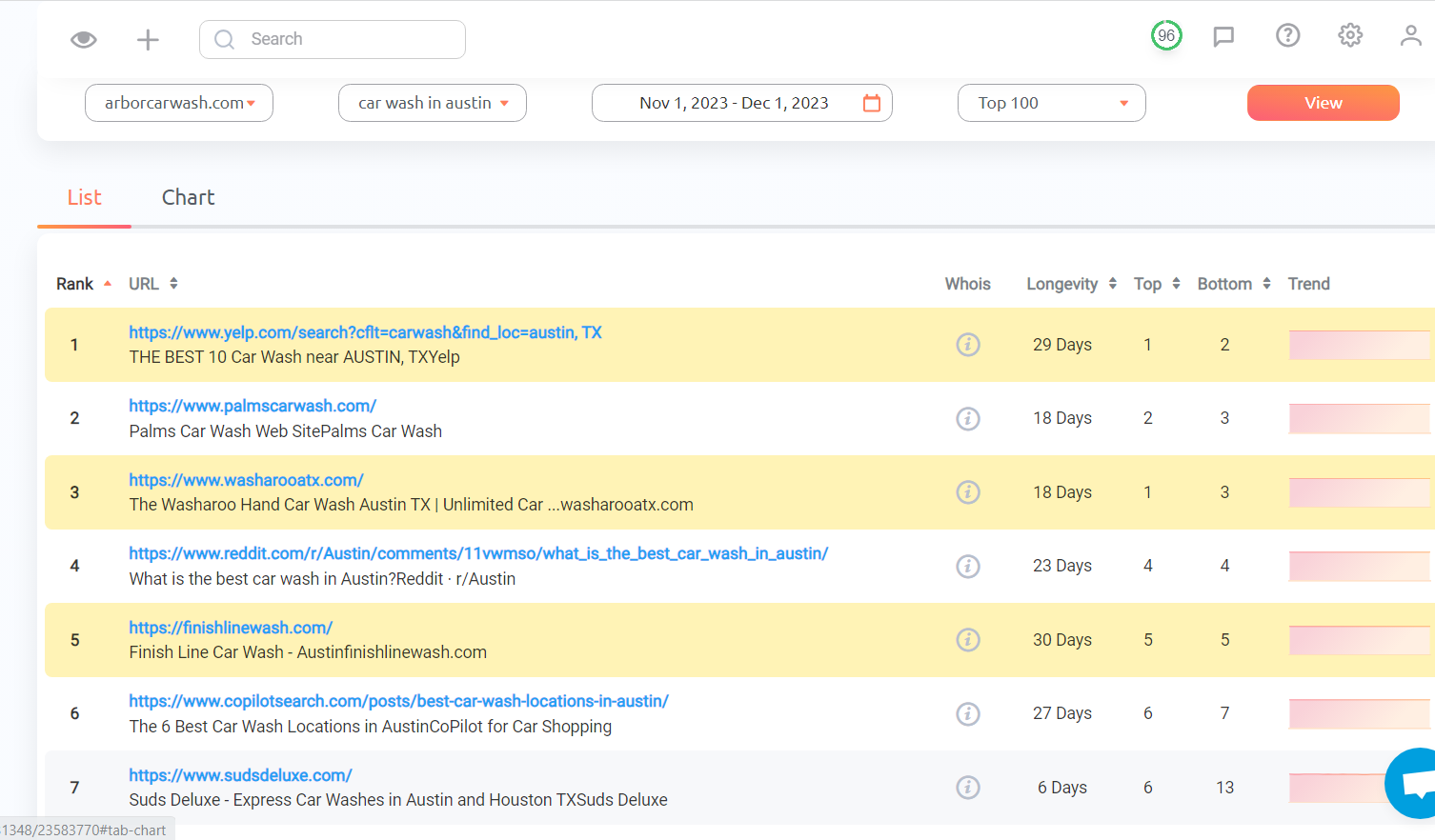Click the Whois column header
This screenshot has height=840, width=1435.
point(968,284)
